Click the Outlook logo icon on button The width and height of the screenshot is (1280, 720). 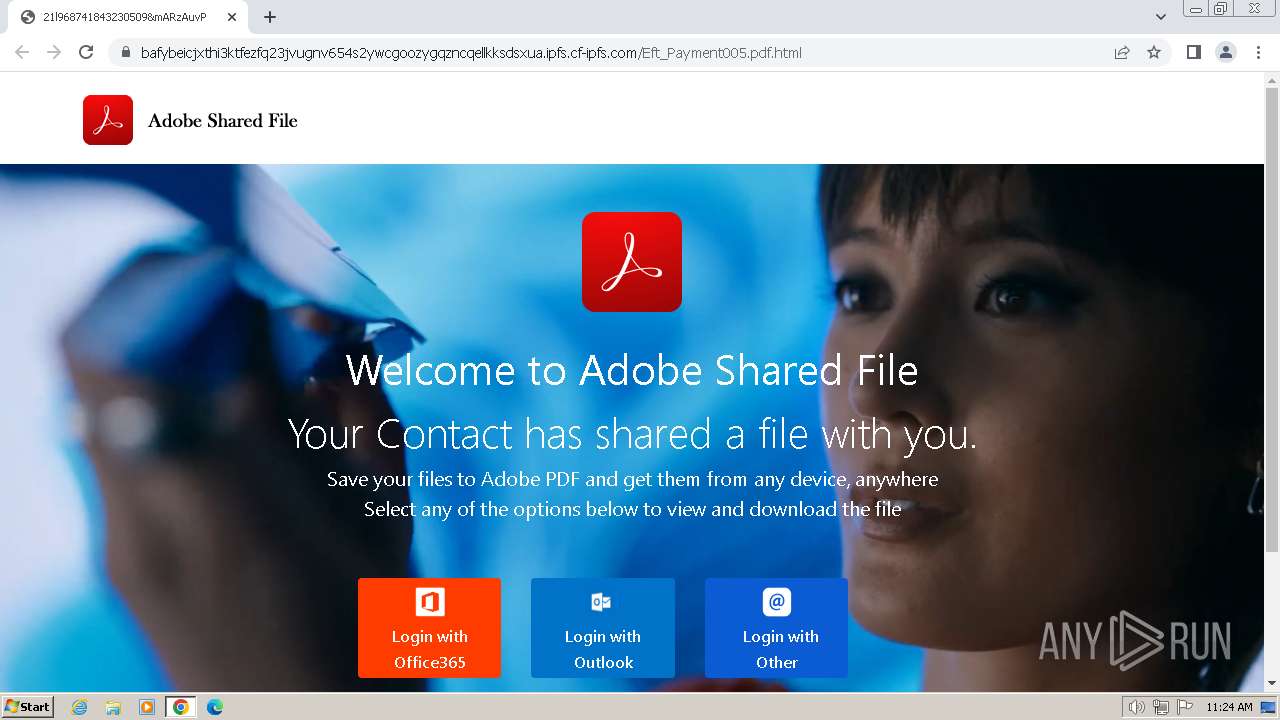601,602
